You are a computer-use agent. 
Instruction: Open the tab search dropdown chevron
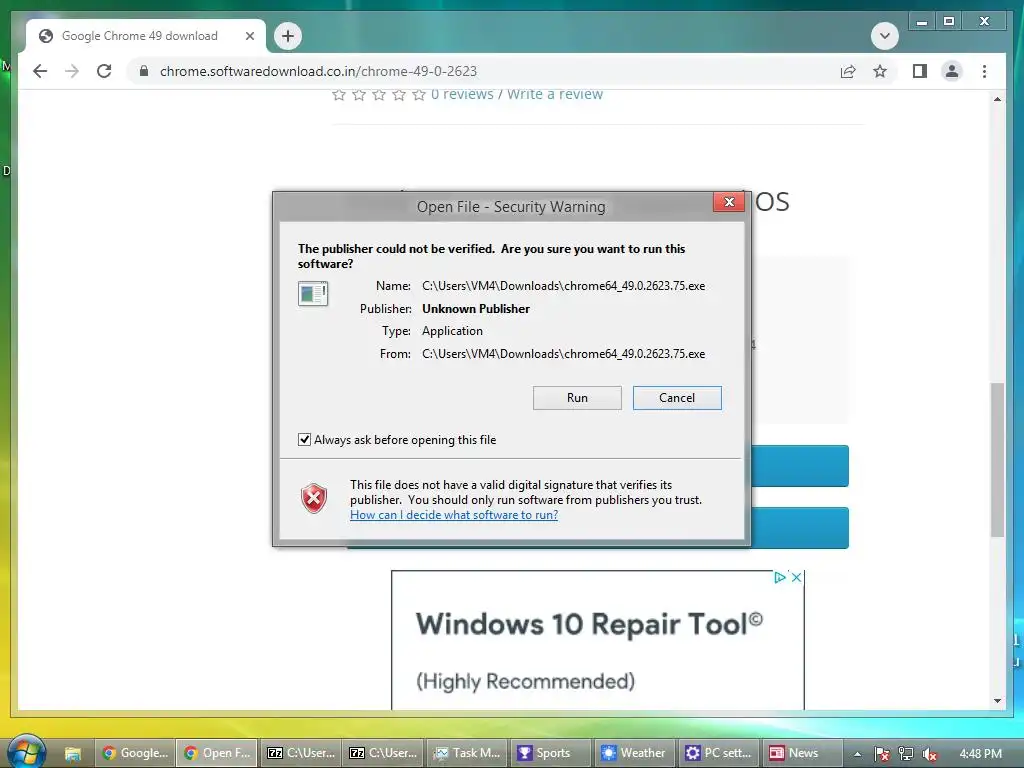click(884, 36)
